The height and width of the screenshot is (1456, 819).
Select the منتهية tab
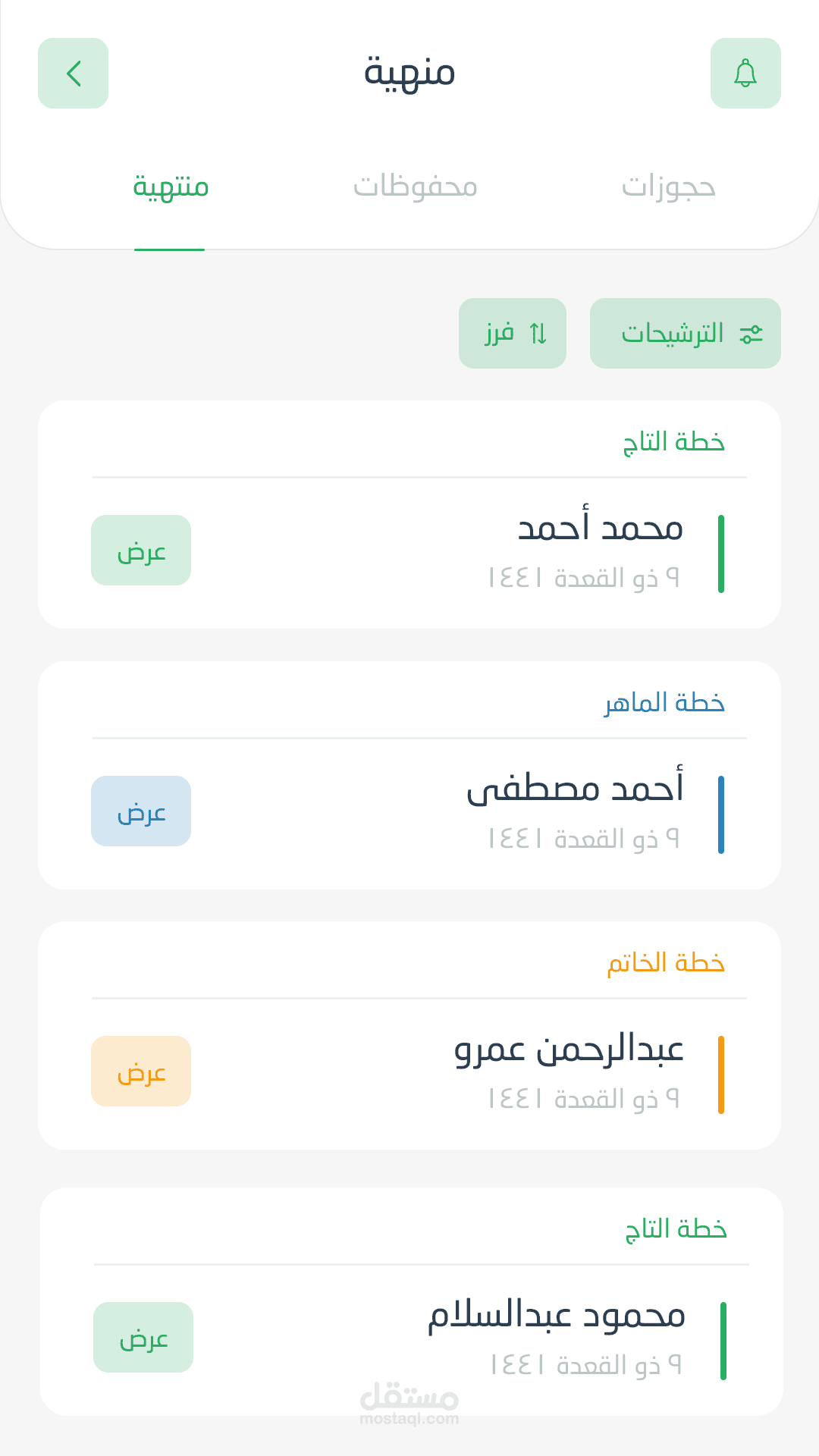click(x=171, y=187)
